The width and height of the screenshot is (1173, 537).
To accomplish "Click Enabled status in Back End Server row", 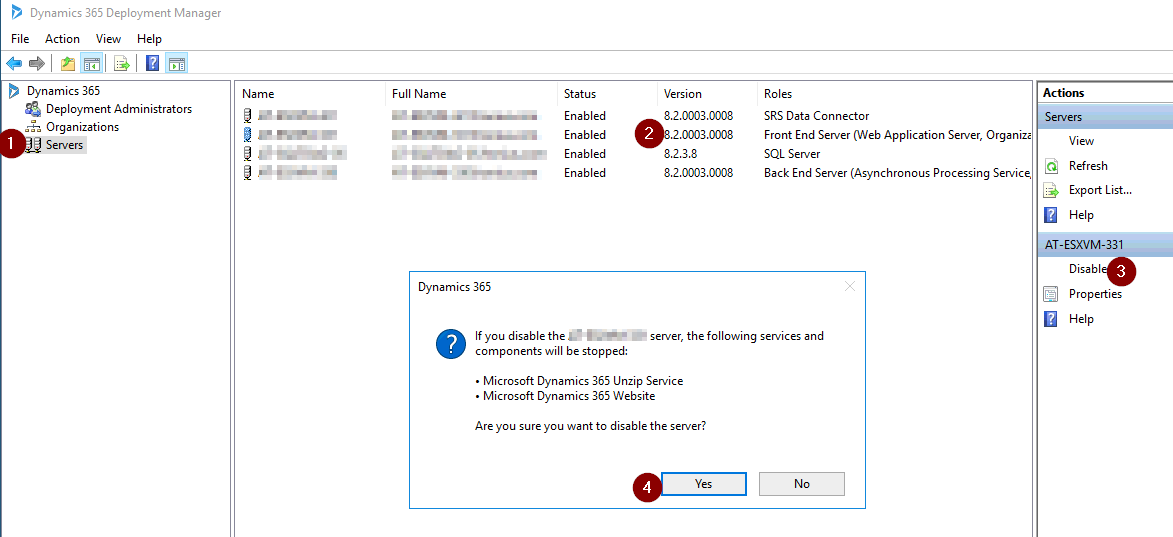I will [584, 174].
